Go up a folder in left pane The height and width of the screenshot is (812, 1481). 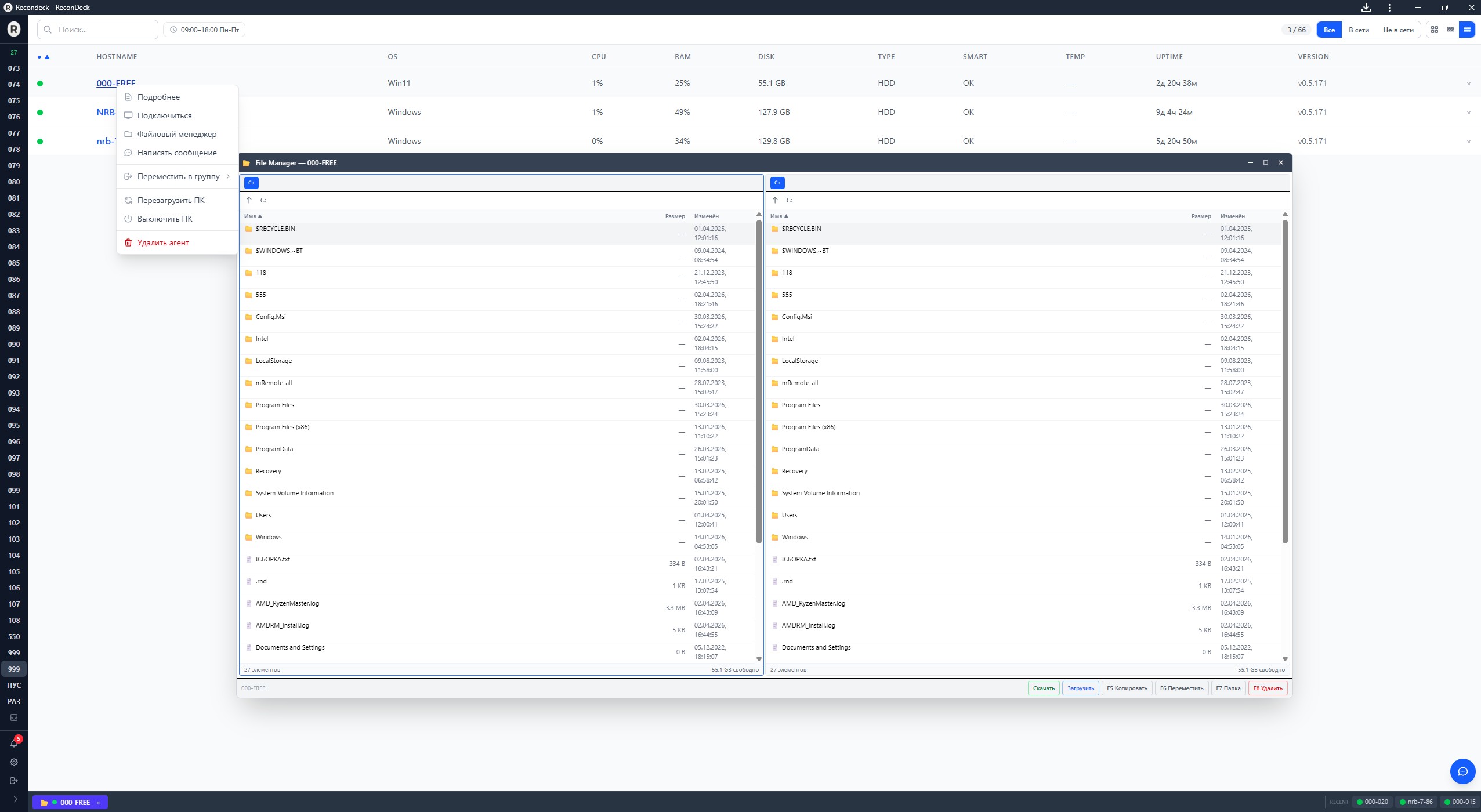(249, 200)
